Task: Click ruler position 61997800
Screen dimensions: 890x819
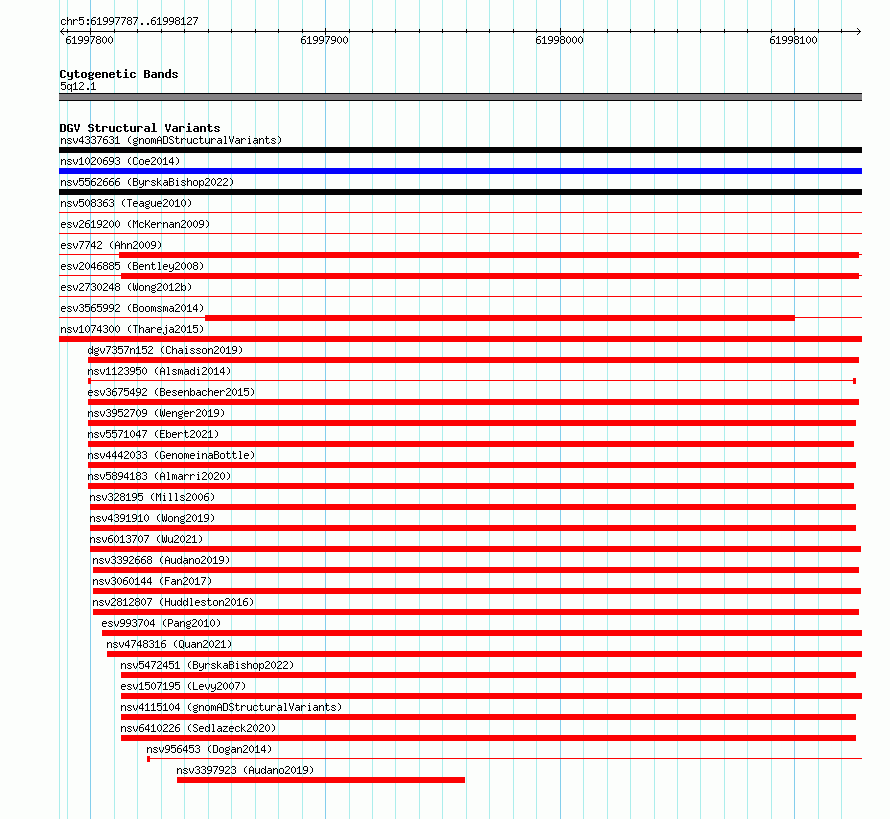Action: click(x=89, y=40)
